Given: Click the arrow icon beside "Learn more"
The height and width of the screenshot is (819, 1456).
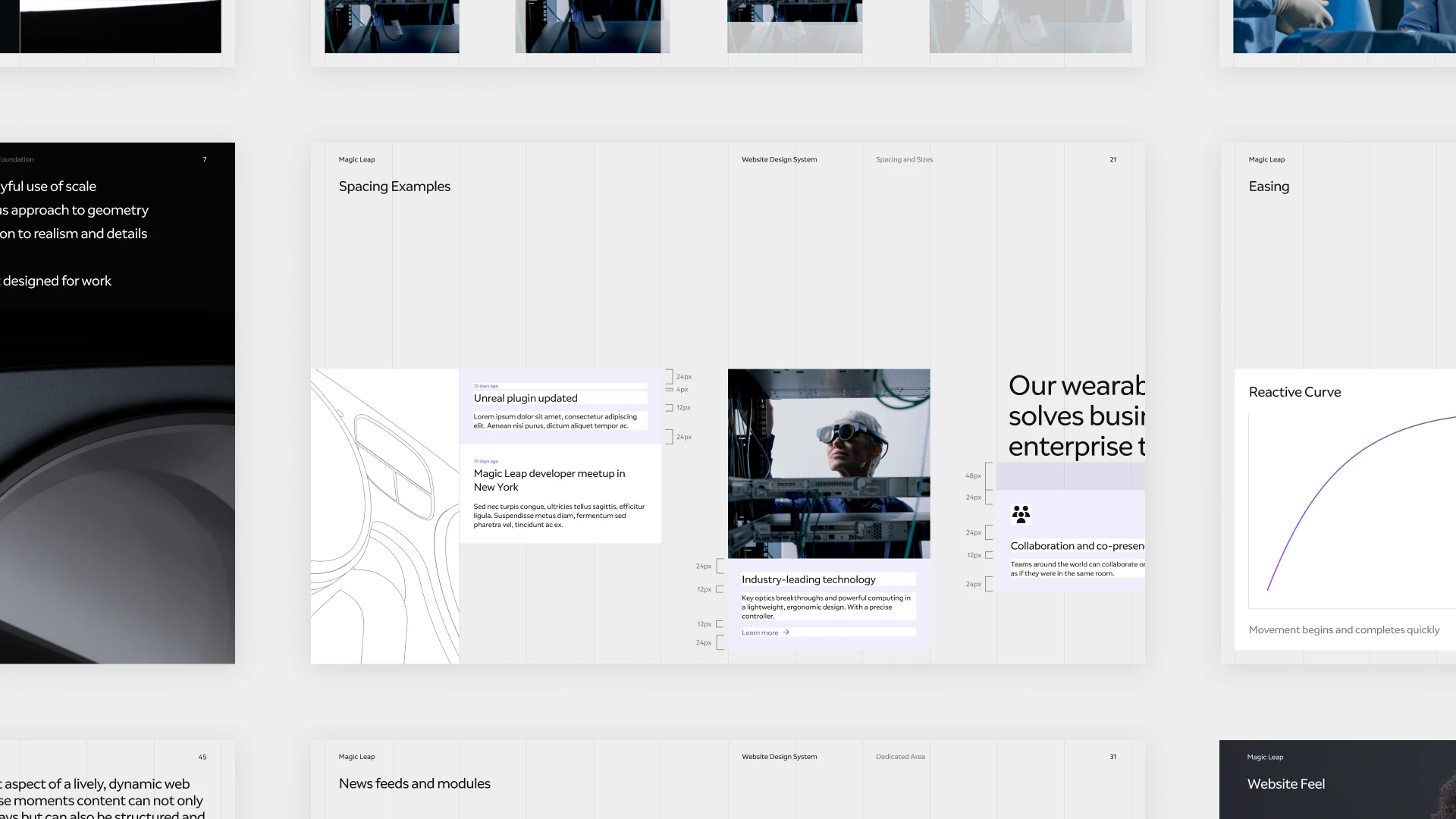Looking at the screenshot, I should tap(786, 632).
